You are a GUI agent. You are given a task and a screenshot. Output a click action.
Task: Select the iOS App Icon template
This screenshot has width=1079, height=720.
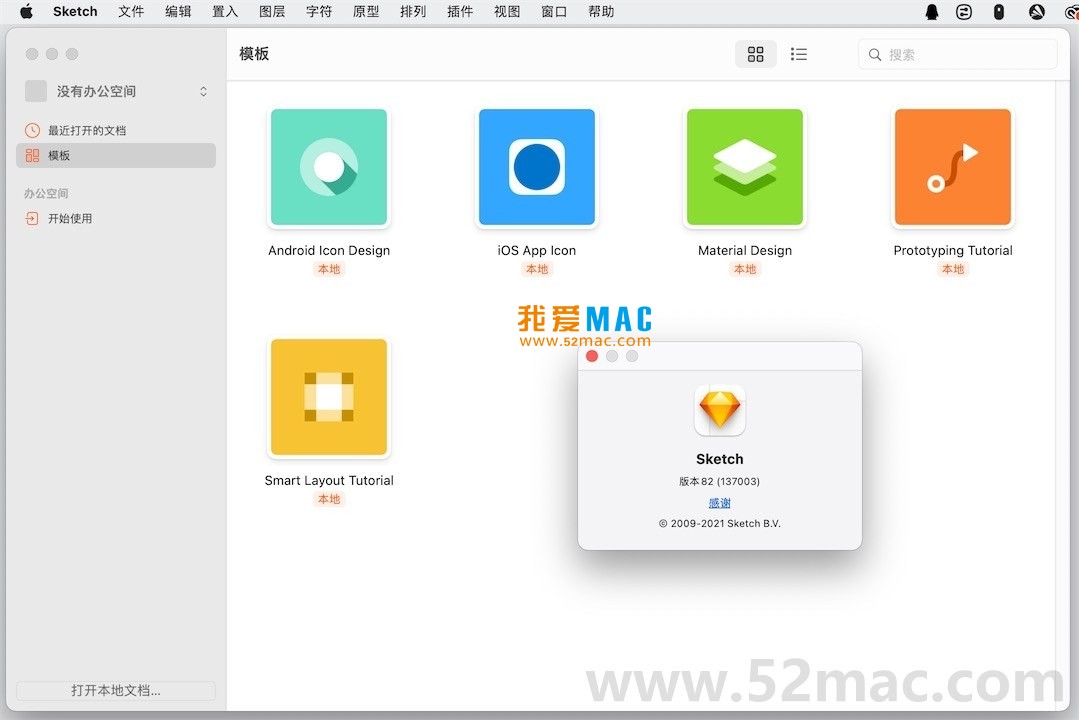[536, 167]
